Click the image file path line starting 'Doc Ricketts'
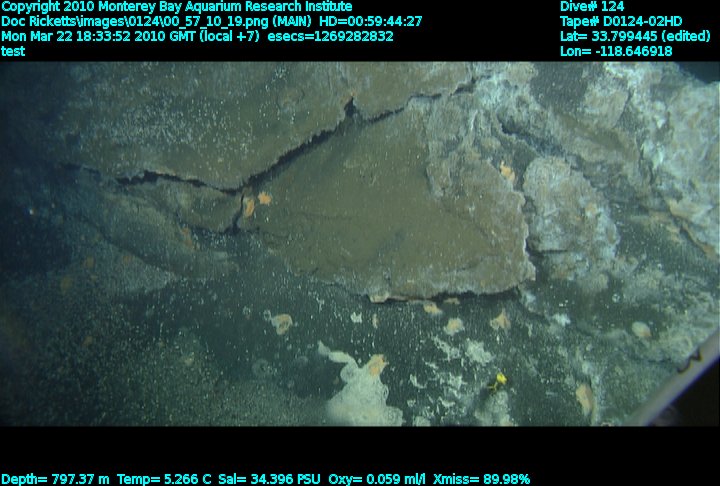The image size is (720, 486). [x=212, y=22]
